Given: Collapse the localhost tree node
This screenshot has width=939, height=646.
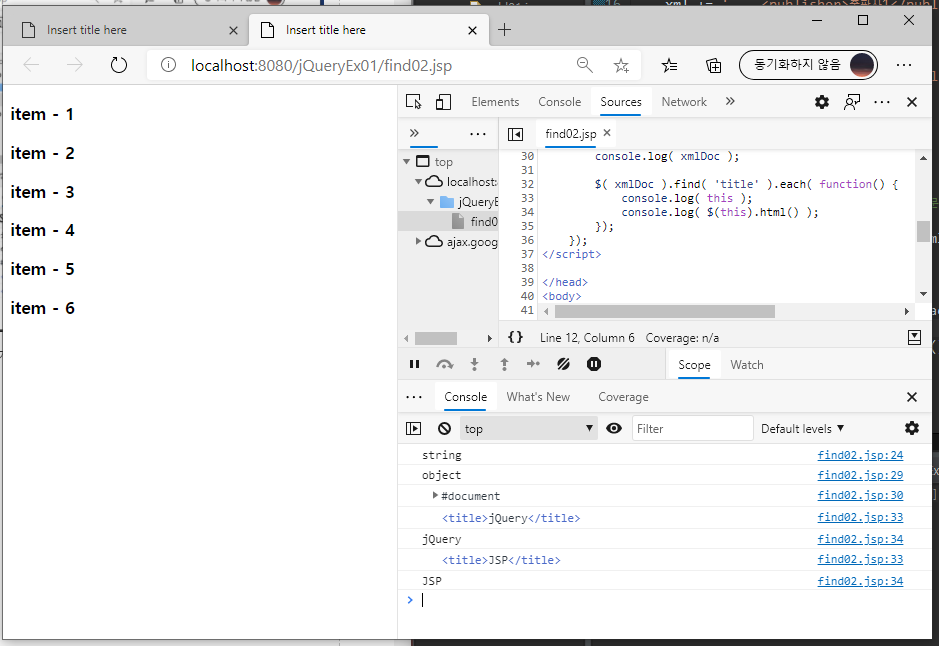Looking at the screenshot, I should tap(419, 181).
